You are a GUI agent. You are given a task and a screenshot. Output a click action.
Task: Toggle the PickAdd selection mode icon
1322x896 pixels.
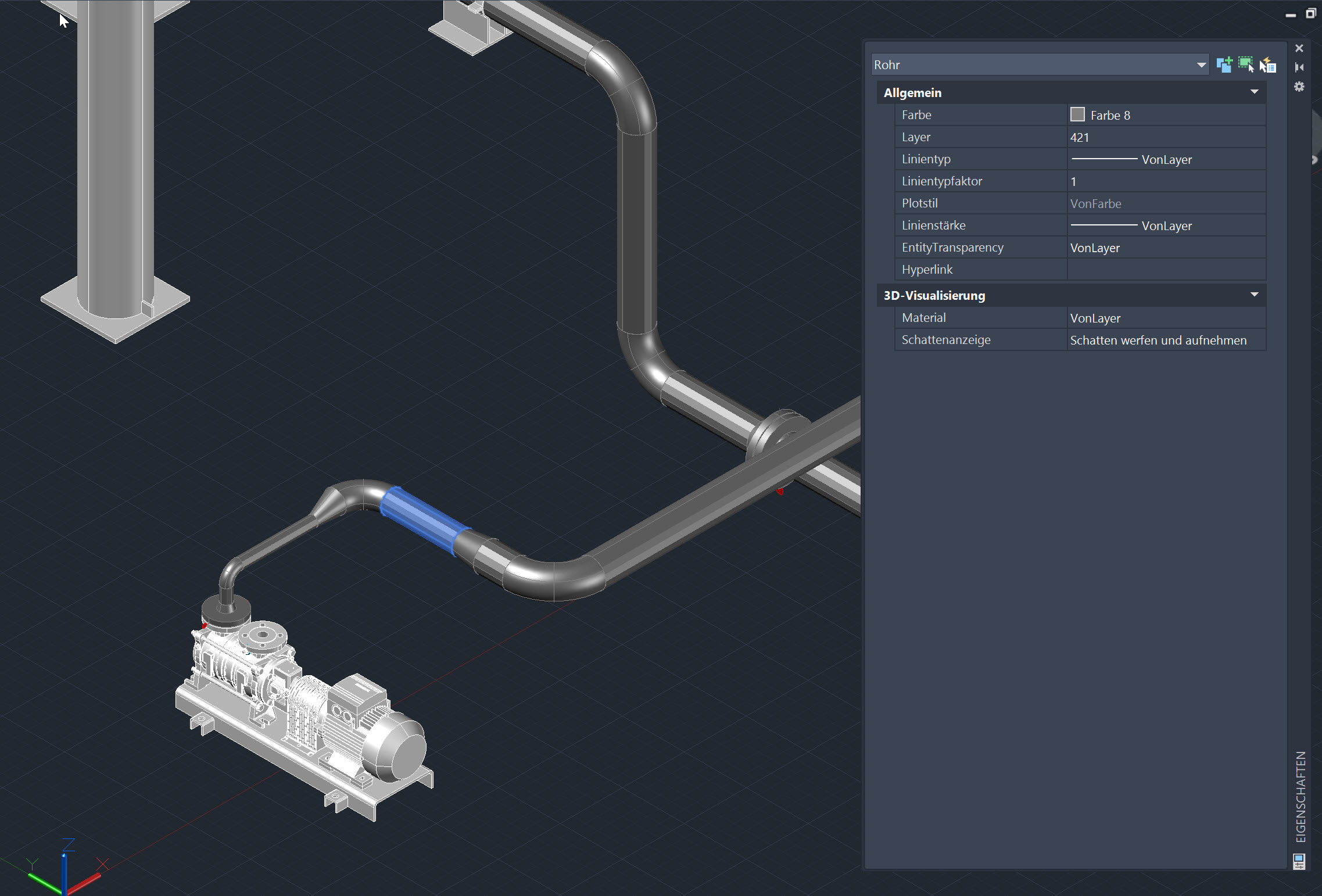coord(1224,65)
